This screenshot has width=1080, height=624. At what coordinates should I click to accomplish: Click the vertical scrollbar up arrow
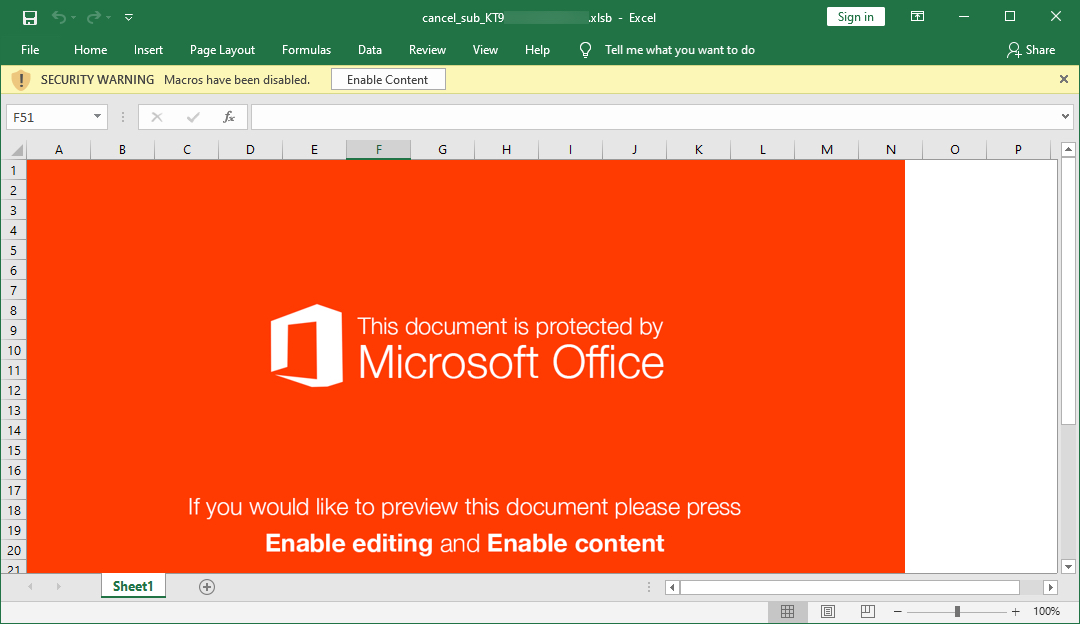coord(1068,149)
